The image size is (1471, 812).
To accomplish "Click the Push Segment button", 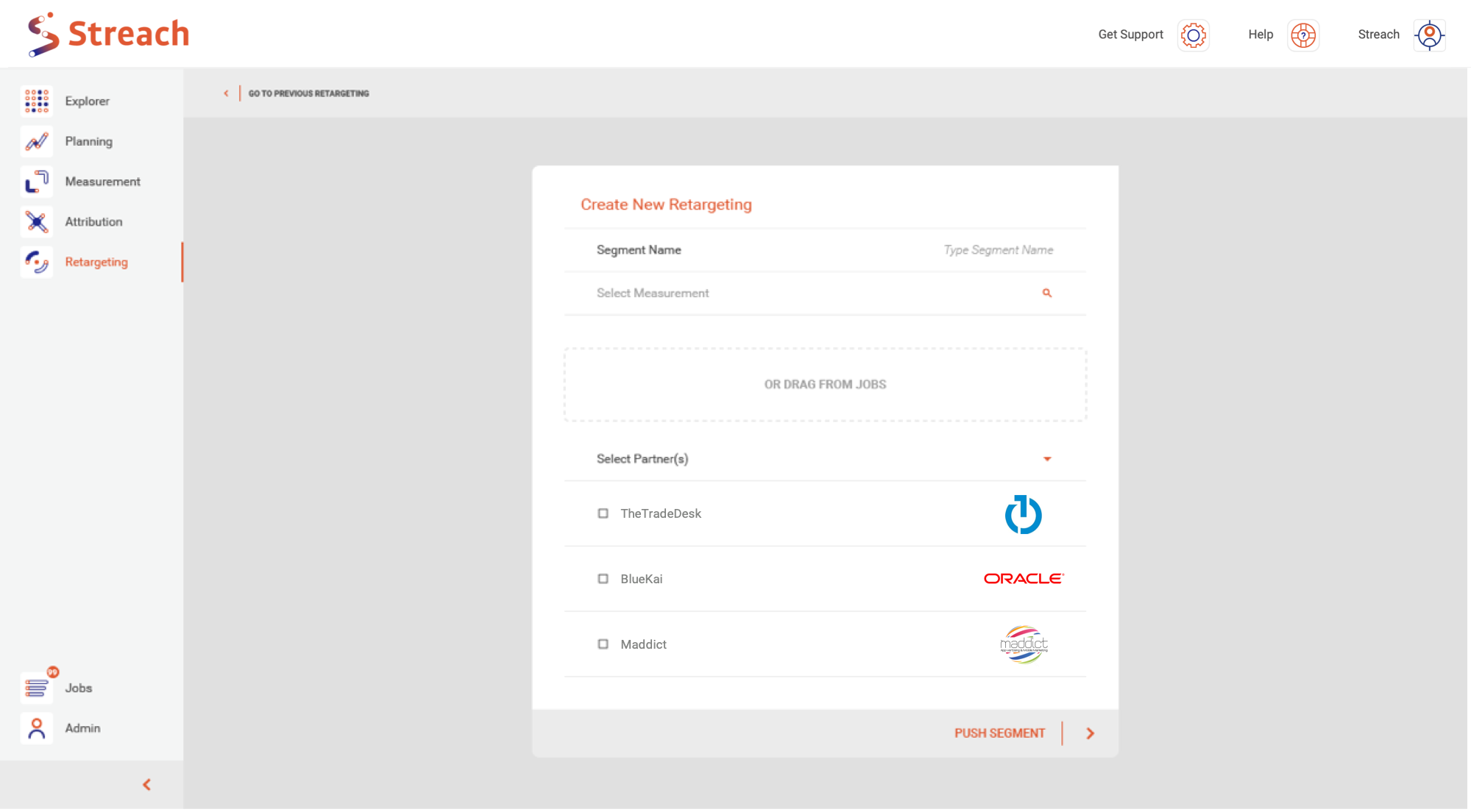I will 1000,733.
